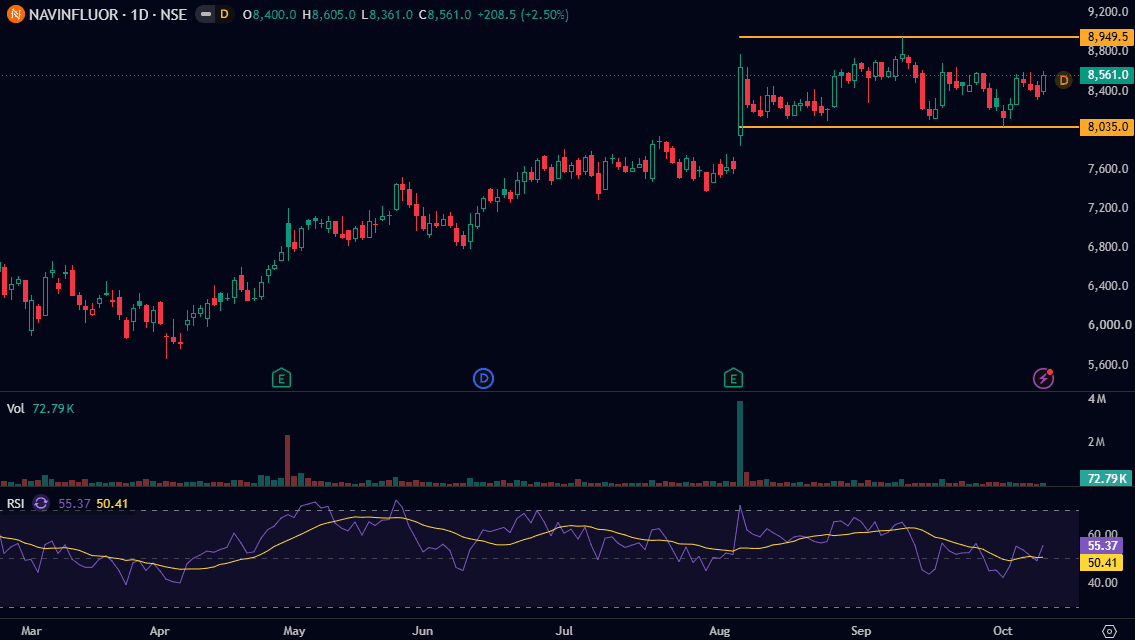Click the earnings E marker in early August
This screenshot has width=1135, height=640.
point(733,378)
